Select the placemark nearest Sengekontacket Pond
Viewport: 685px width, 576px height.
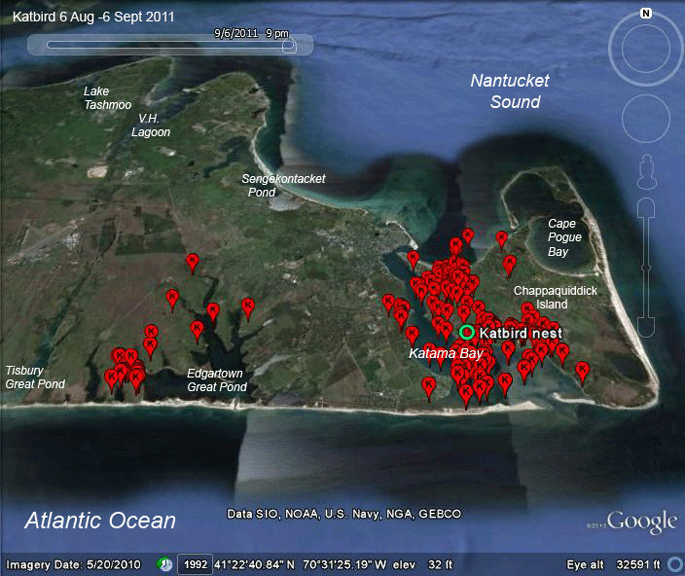pyautogui.click(x=193, y=262)
